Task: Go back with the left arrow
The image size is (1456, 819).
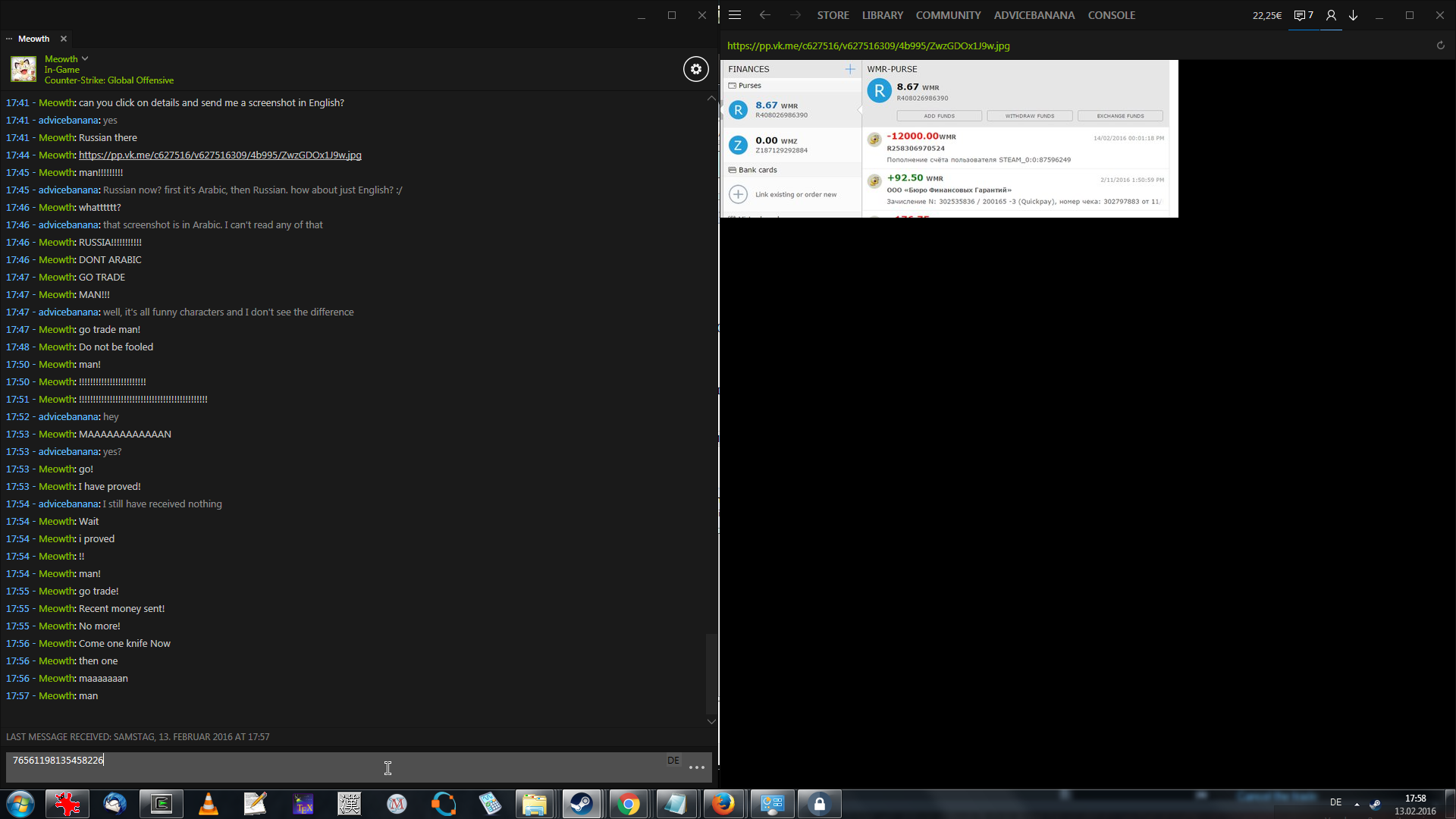Action: click(x=764, y=15)
